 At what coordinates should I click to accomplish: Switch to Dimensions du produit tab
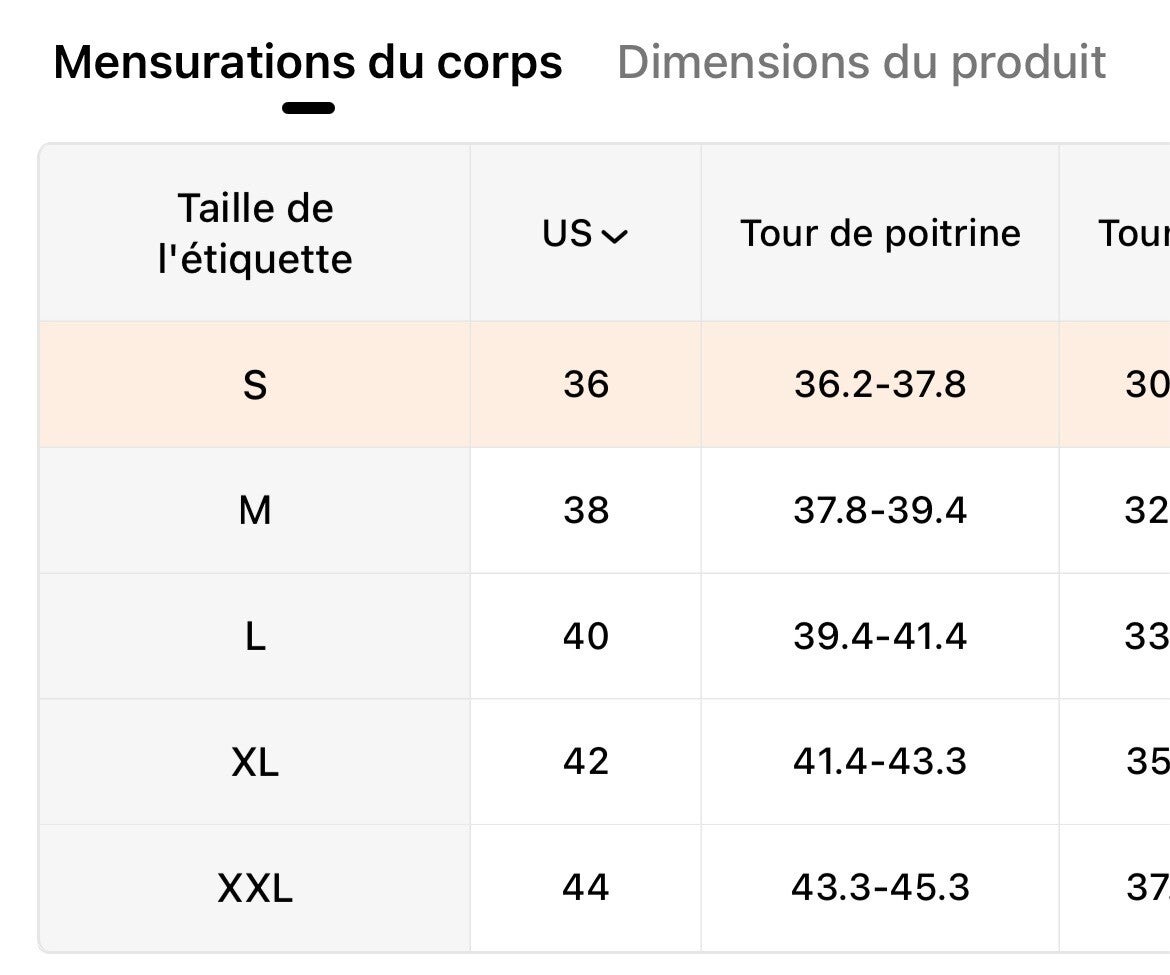861,62
